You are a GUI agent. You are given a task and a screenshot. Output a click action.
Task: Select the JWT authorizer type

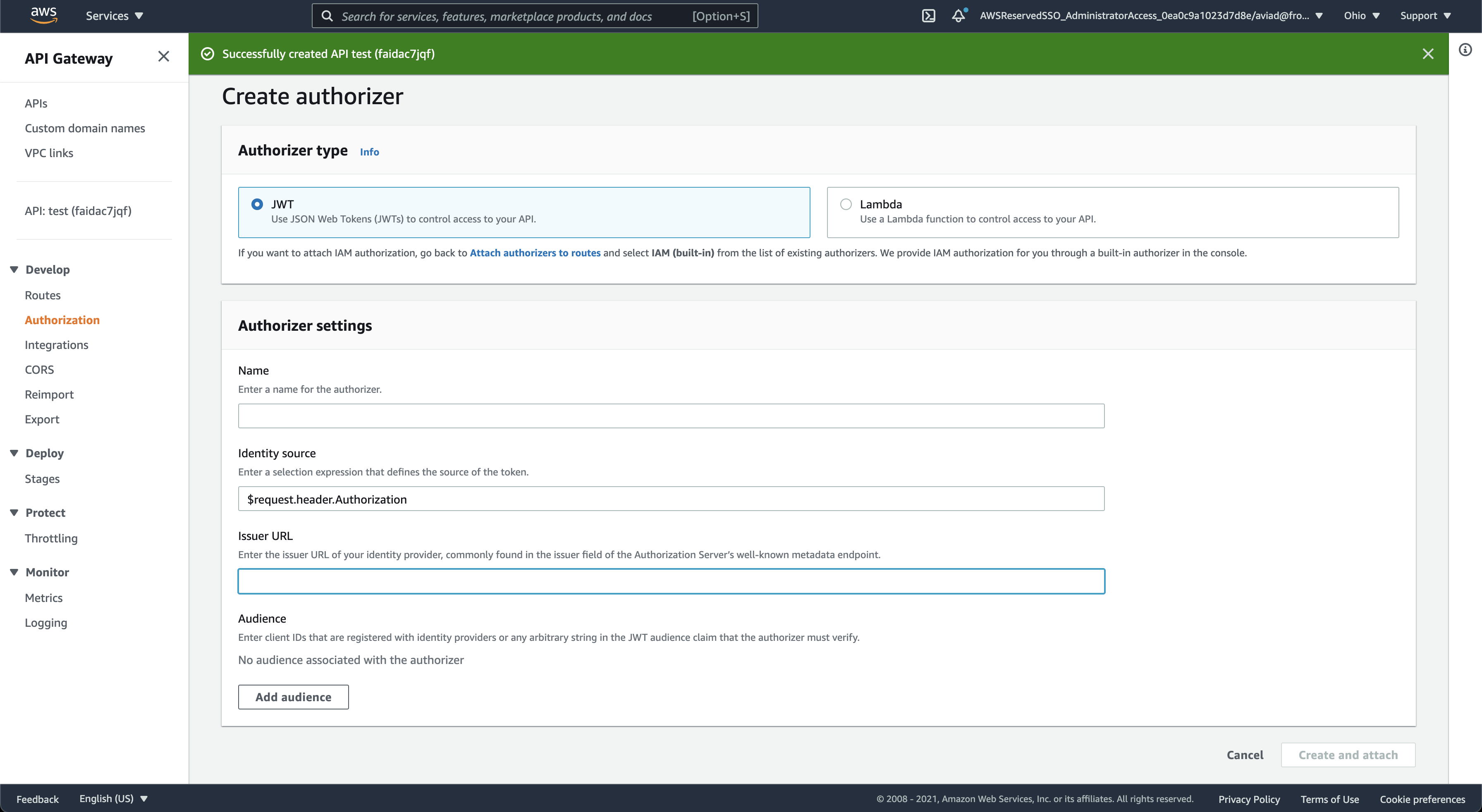(x=257, y=203)
